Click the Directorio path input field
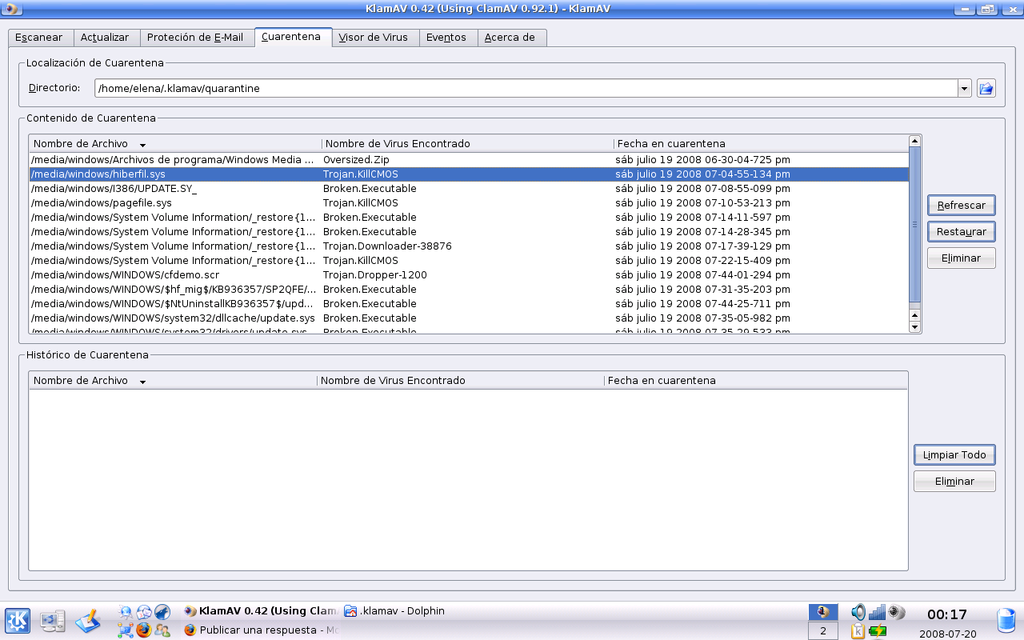This screenshot has height=640, width=1024. coord(526,88)
